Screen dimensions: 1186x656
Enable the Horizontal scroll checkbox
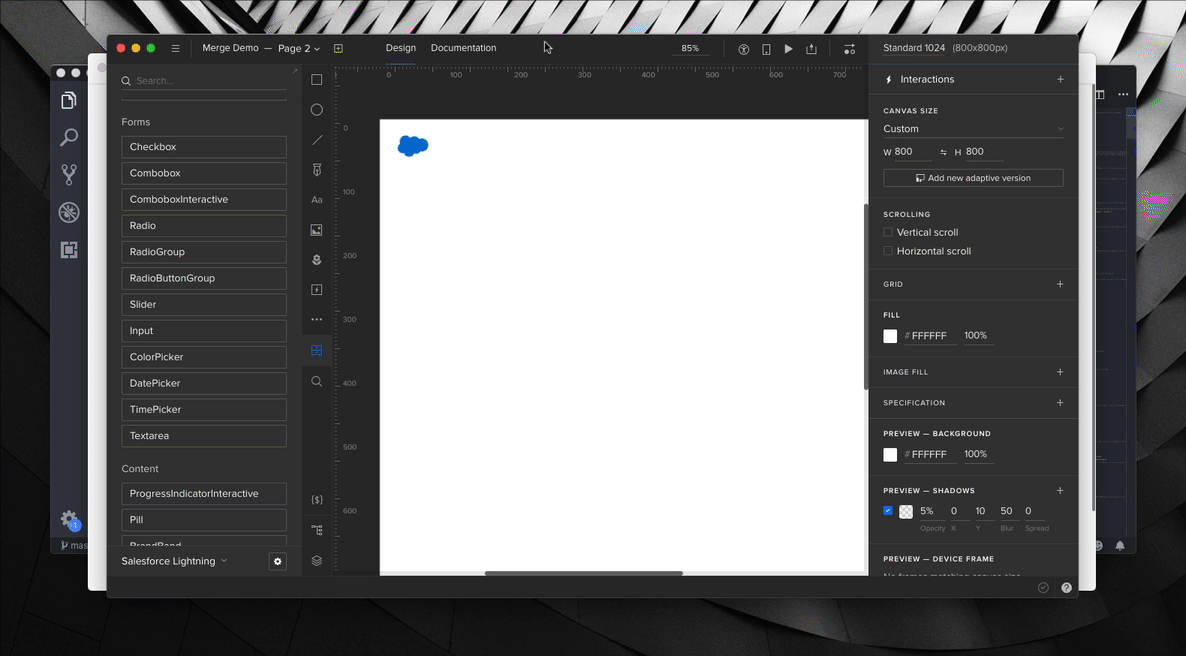point(888,251)
